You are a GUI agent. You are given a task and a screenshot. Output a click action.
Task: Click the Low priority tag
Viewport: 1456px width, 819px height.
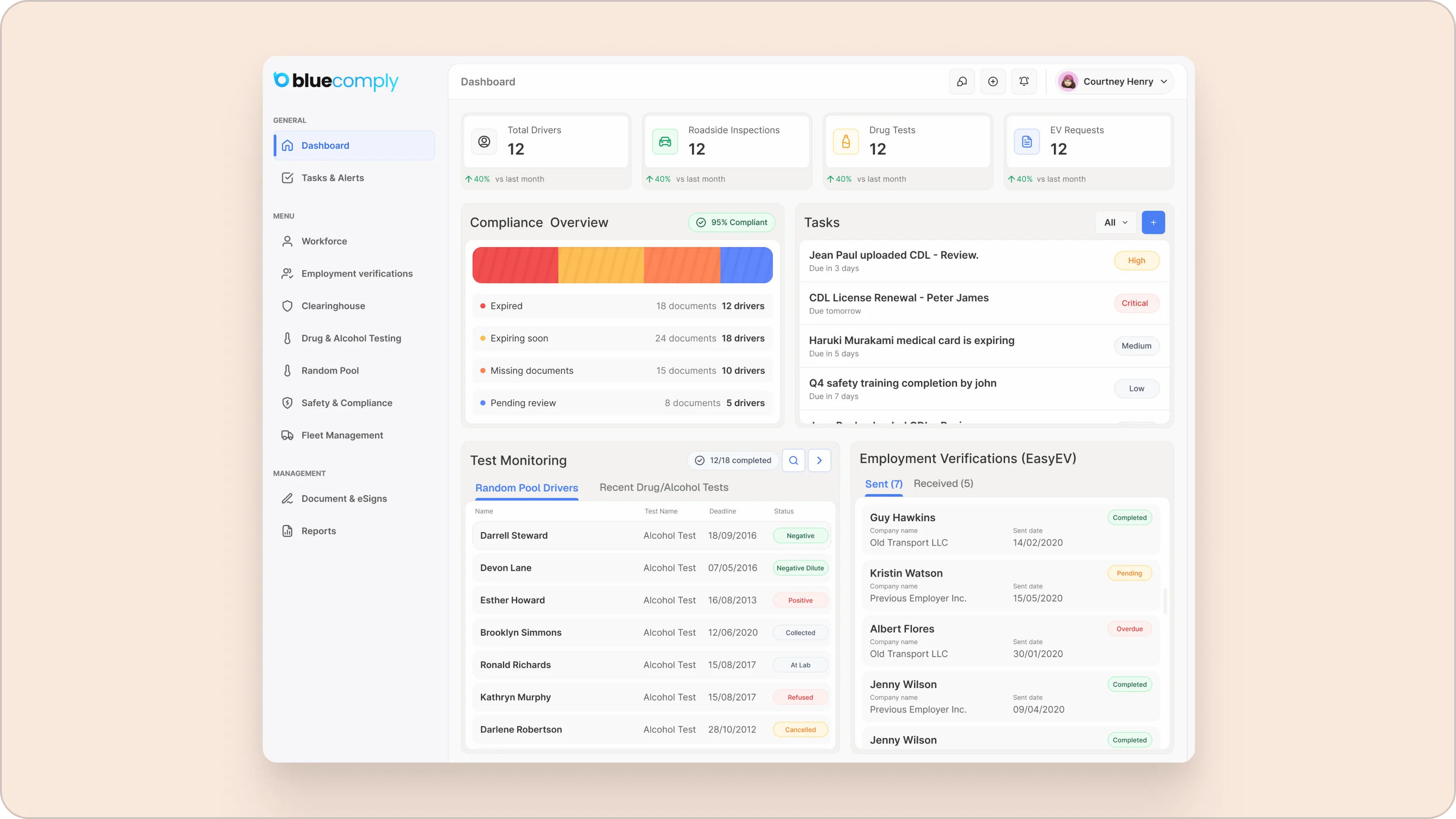pyautogui.click(x=1136, y=388)
